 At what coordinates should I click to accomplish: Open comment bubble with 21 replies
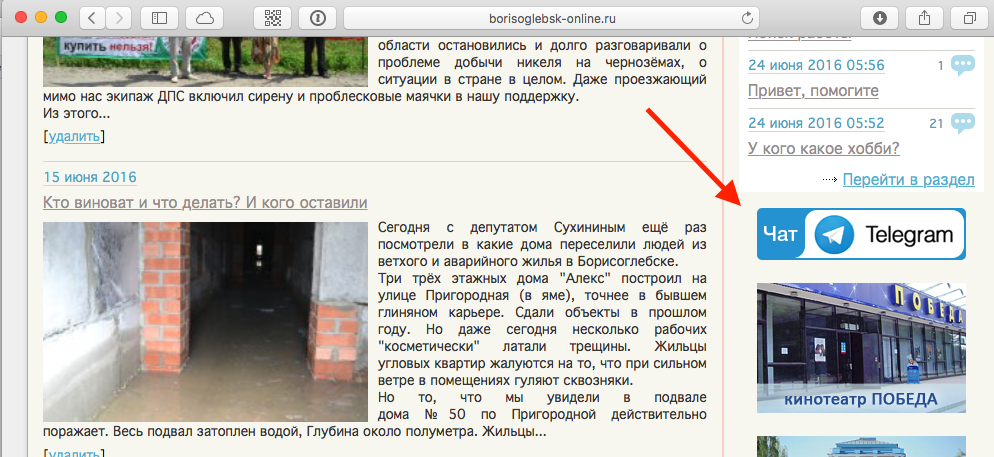[963, 123]
